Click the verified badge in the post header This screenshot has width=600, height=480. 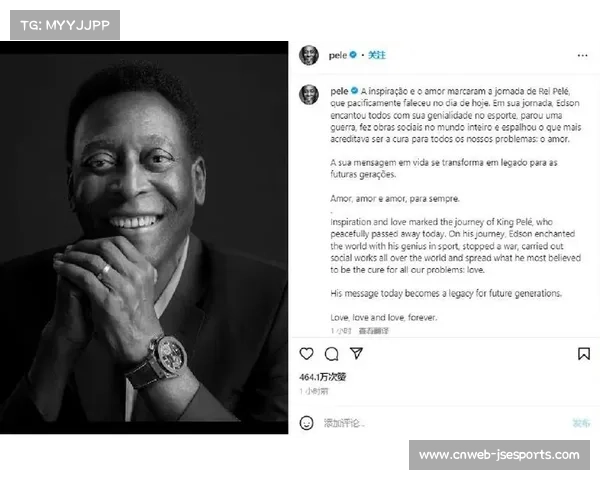pos(353,55)
